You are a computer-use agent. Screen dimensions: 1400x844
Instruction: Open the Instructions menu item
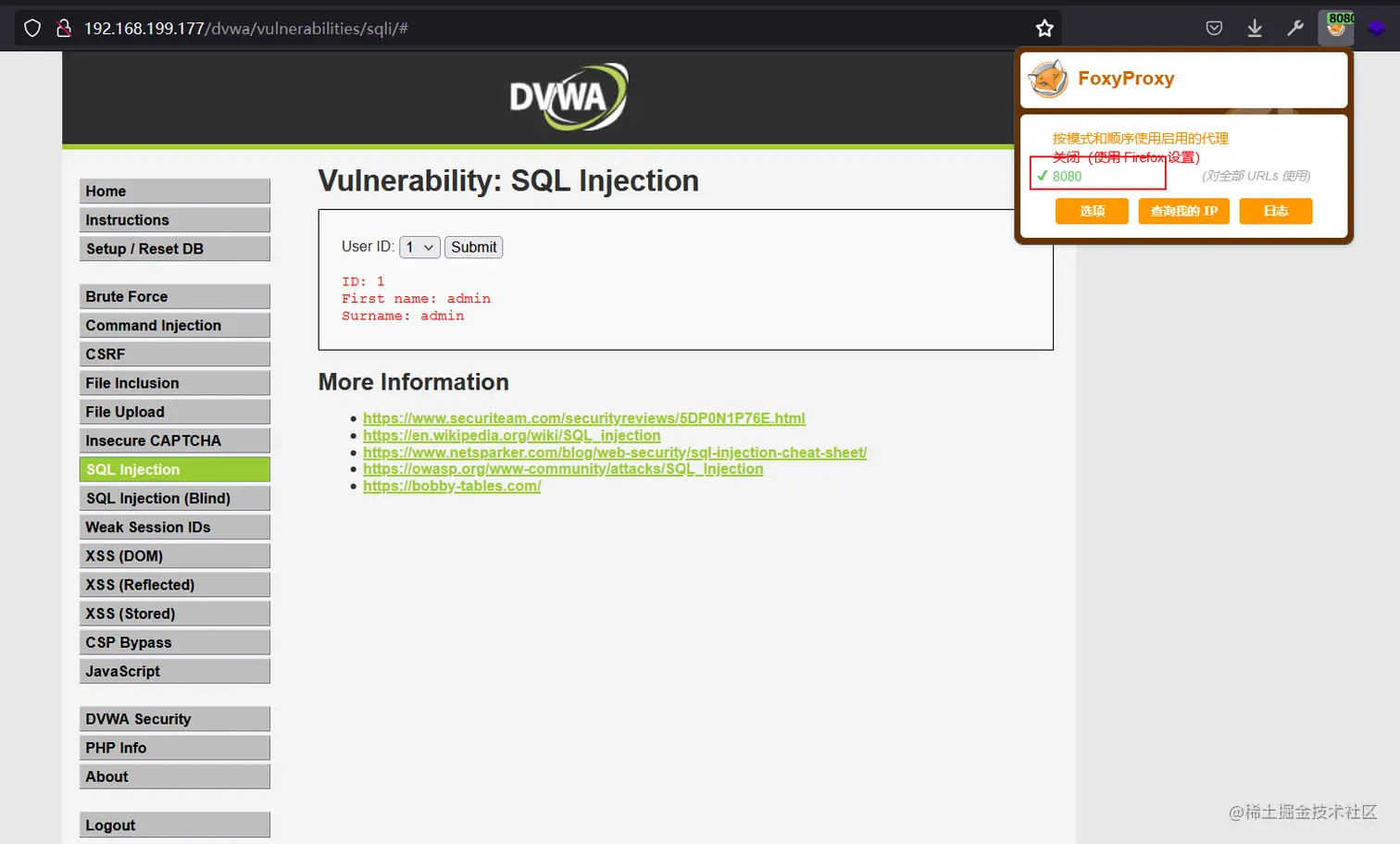[x=175, y=219]
